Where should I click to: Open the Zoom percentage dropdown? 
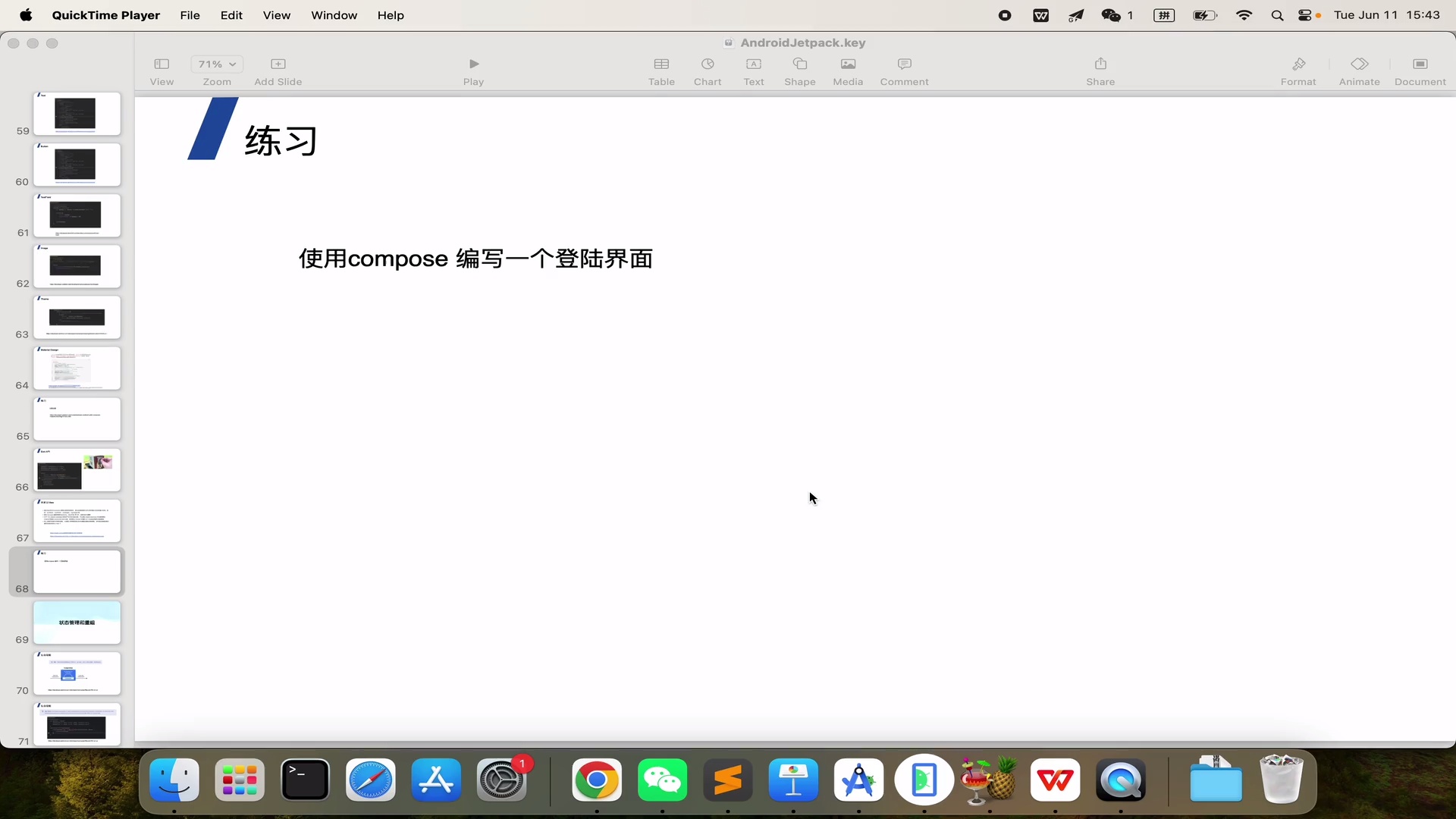click(216, 64)
